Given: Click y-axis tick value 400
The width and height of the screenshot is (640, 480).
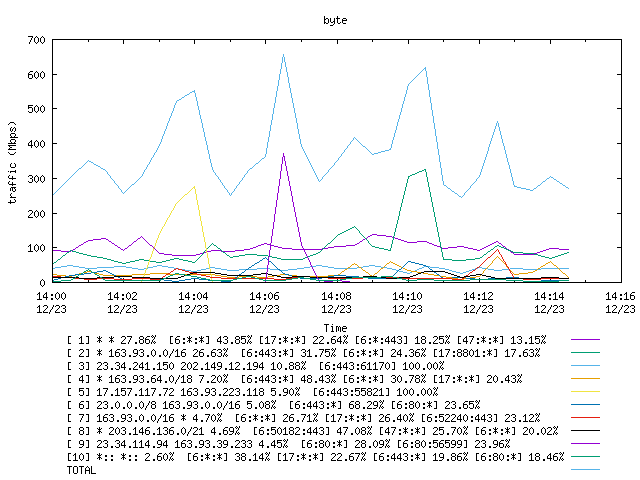Looking at the screenshot, I should point(36,144).
